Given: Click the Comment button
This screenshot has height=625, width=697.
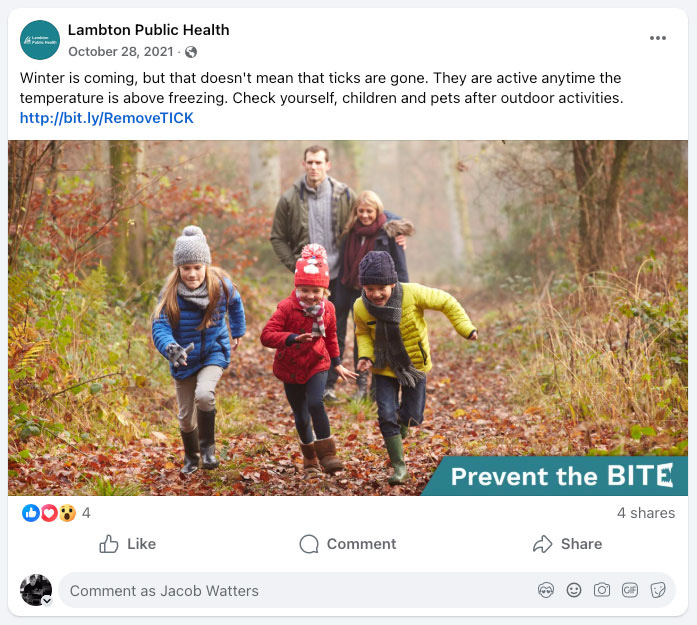Looking at the screenshot, I should (348, 544).
